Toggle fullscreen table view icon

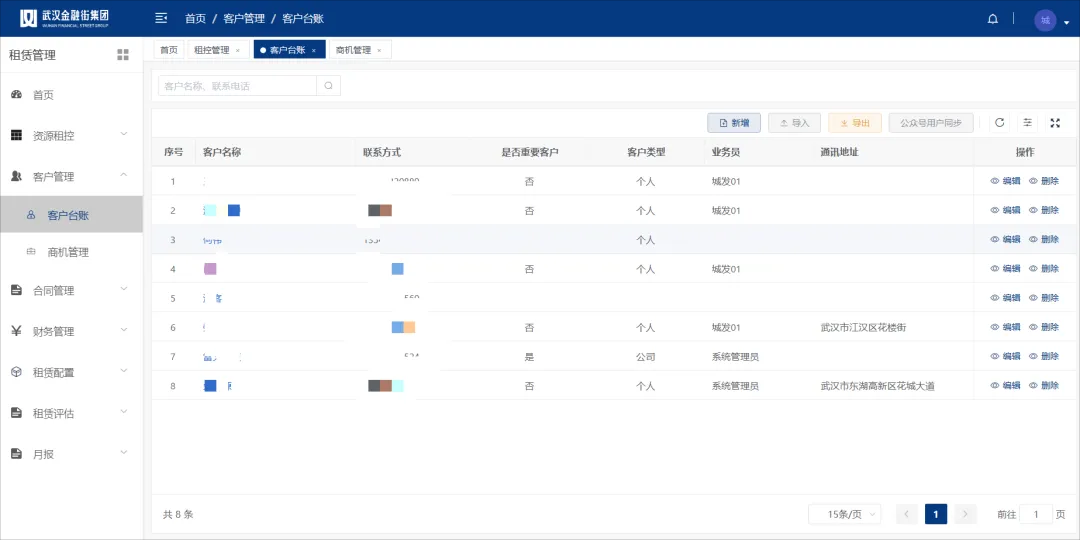coord(1055,123)
